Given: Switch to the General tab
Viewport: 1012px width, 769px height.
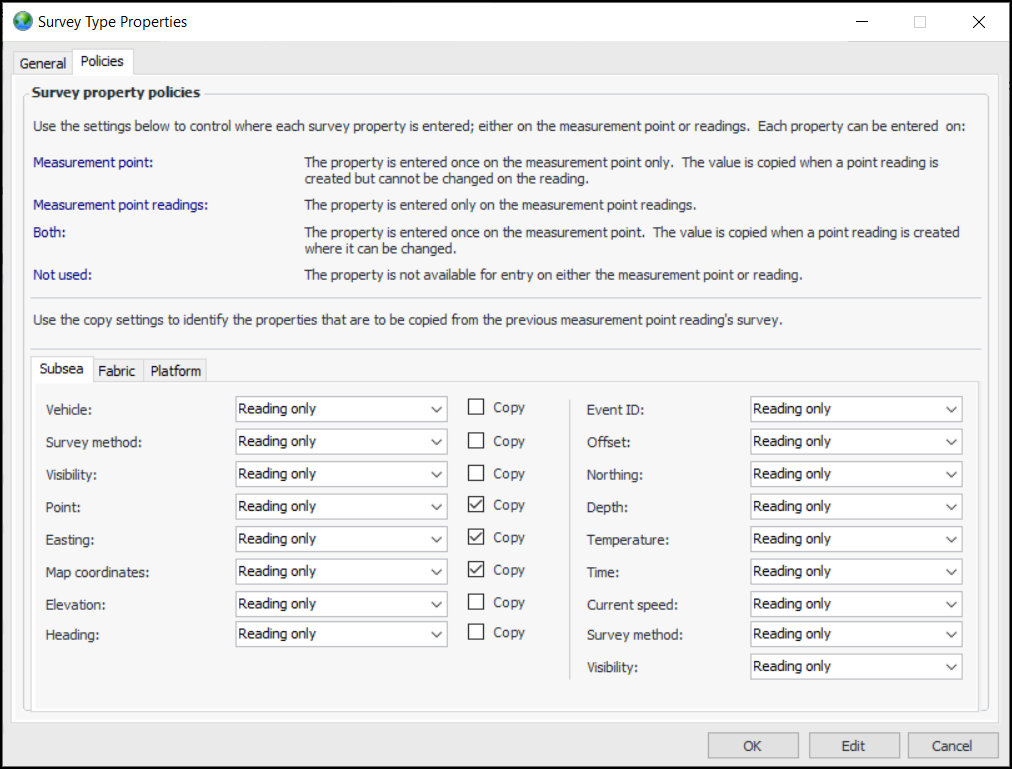Looking at the screenshot, I should coord(43,63).
